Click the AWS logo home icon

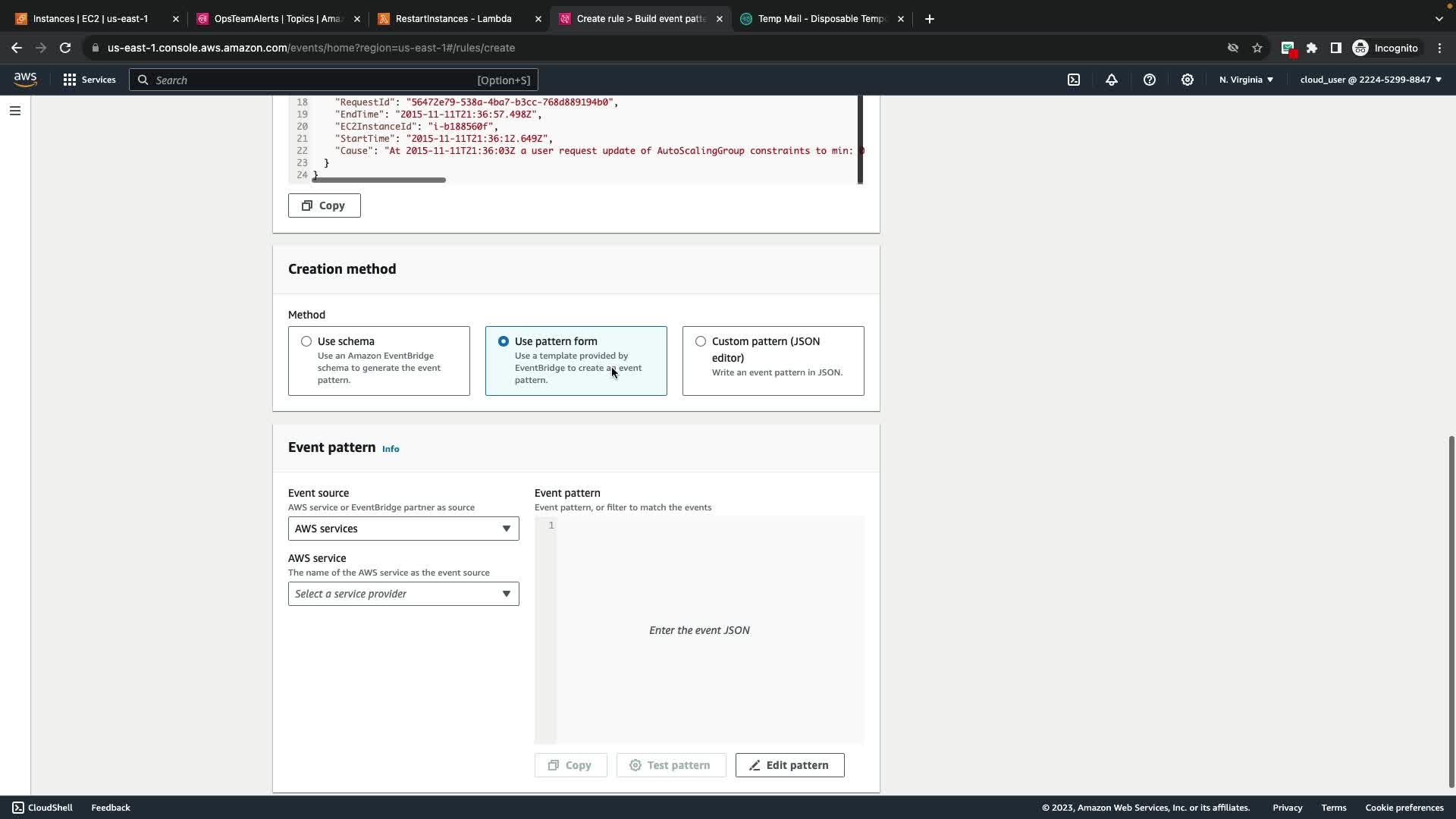[x=25, y=80]
